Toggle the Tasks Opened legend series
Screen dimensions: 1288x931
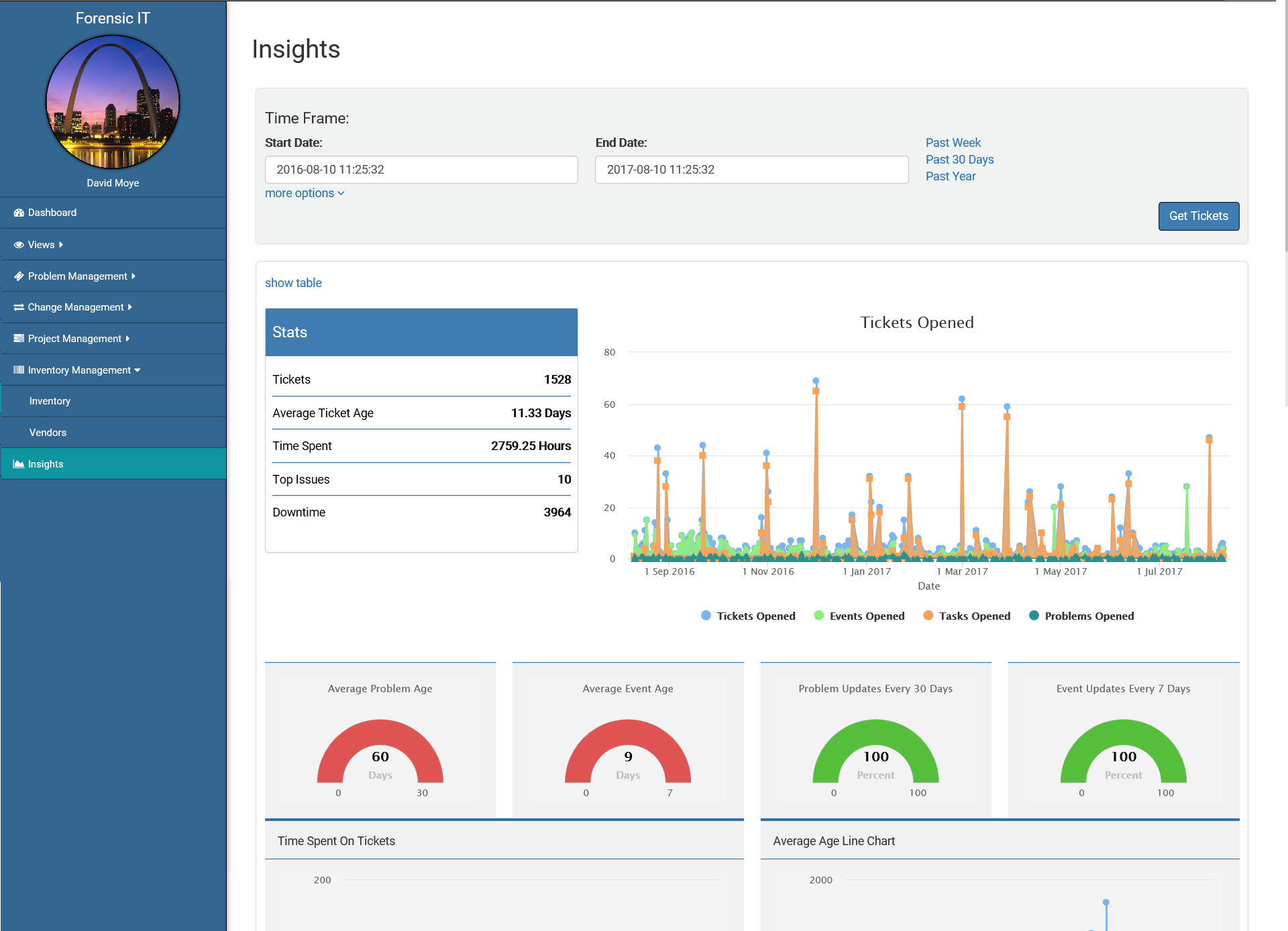coord(974,616)
